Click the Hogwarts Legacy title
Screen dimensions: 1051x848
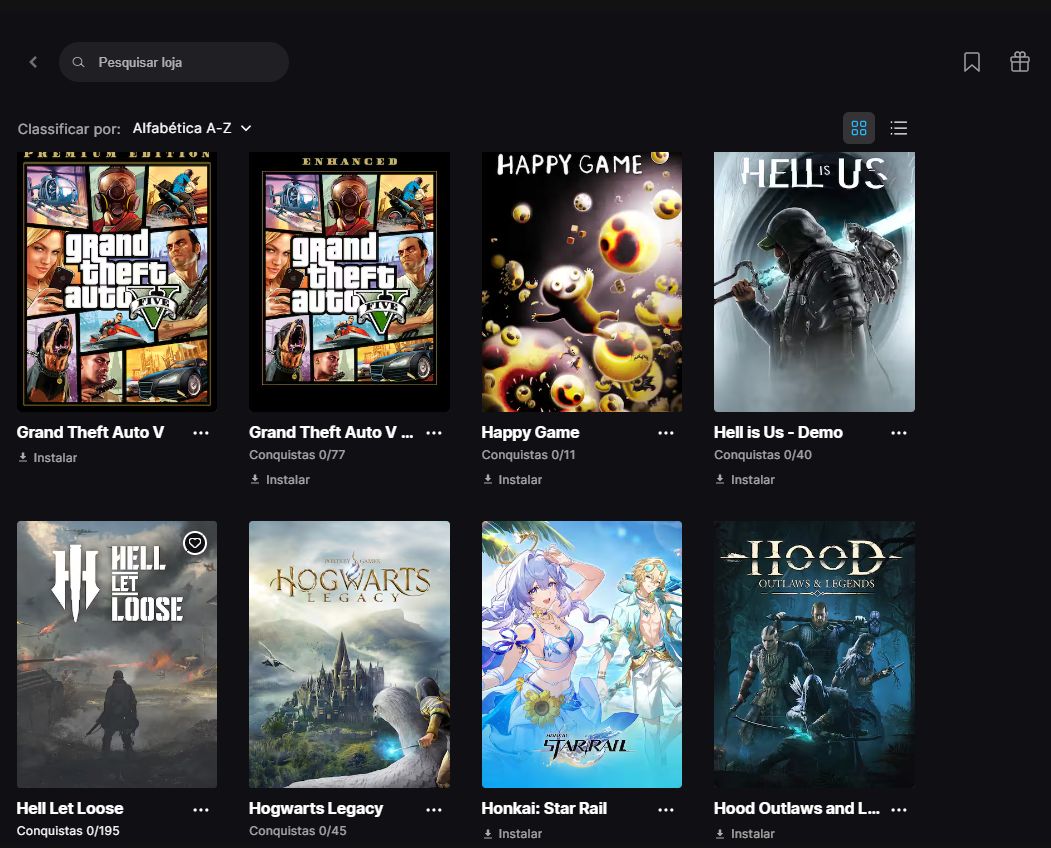click(x=316, y=808)
